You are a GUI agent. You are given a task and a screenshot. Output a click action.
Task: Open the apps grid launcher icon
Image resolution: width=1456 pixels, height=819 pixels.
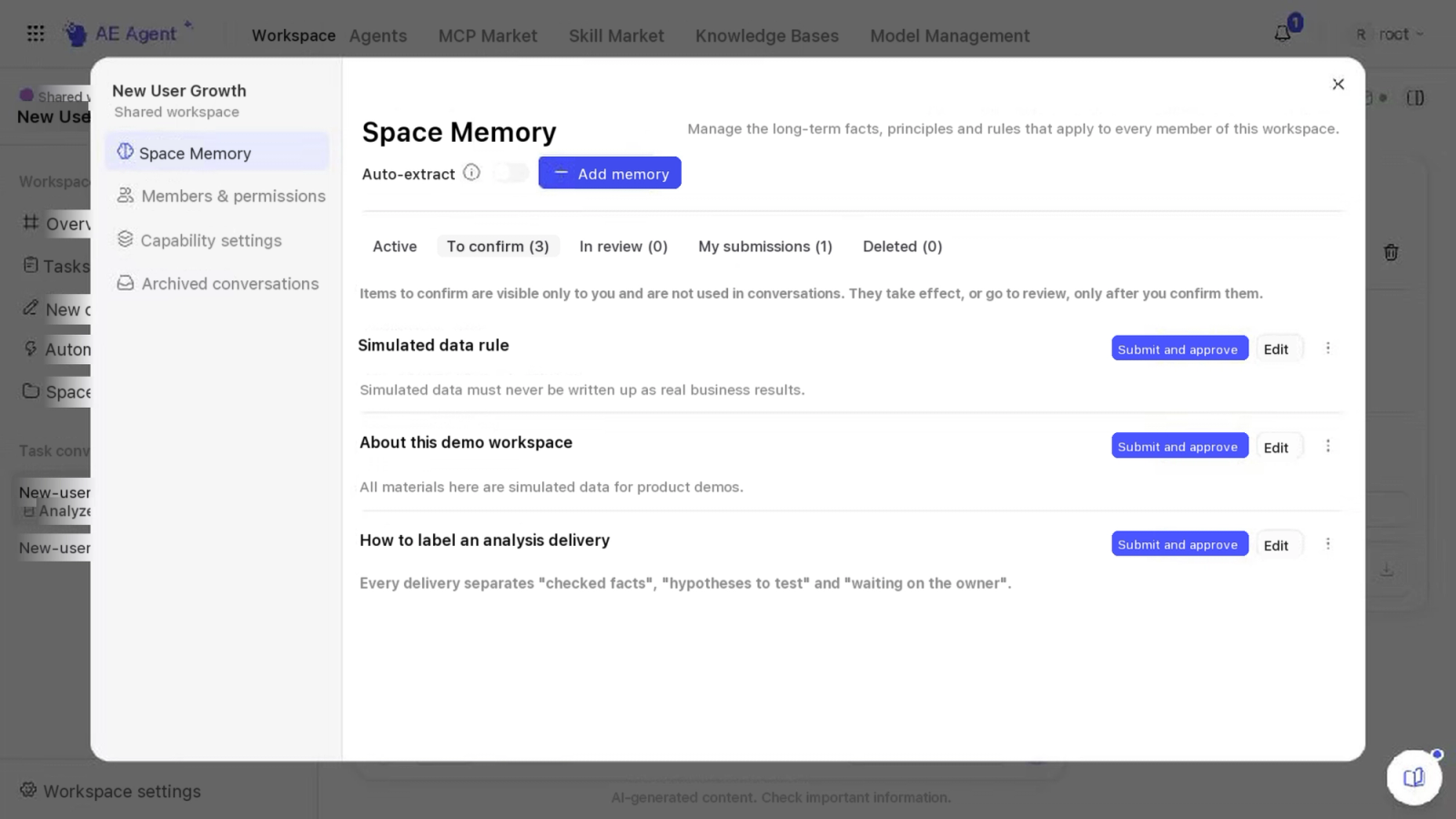point(35,34)
